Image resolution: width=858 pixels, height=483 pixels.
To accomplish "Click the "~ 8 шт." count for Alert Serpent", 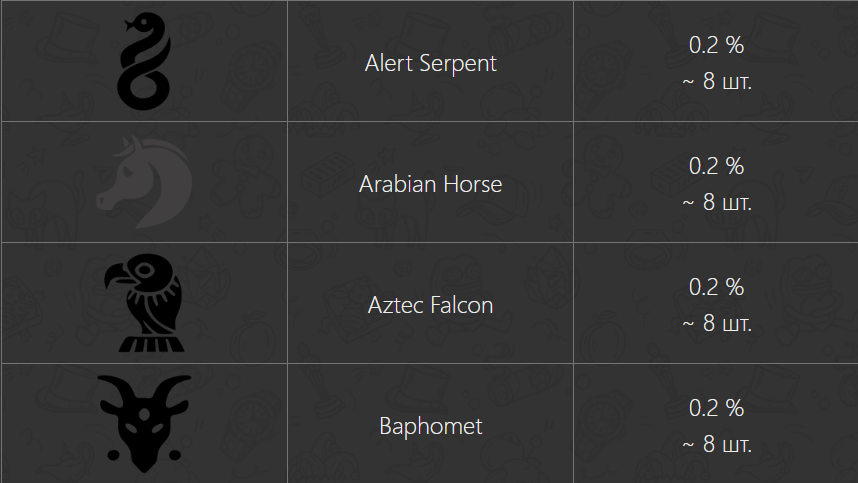I will (x=716, y=82).
